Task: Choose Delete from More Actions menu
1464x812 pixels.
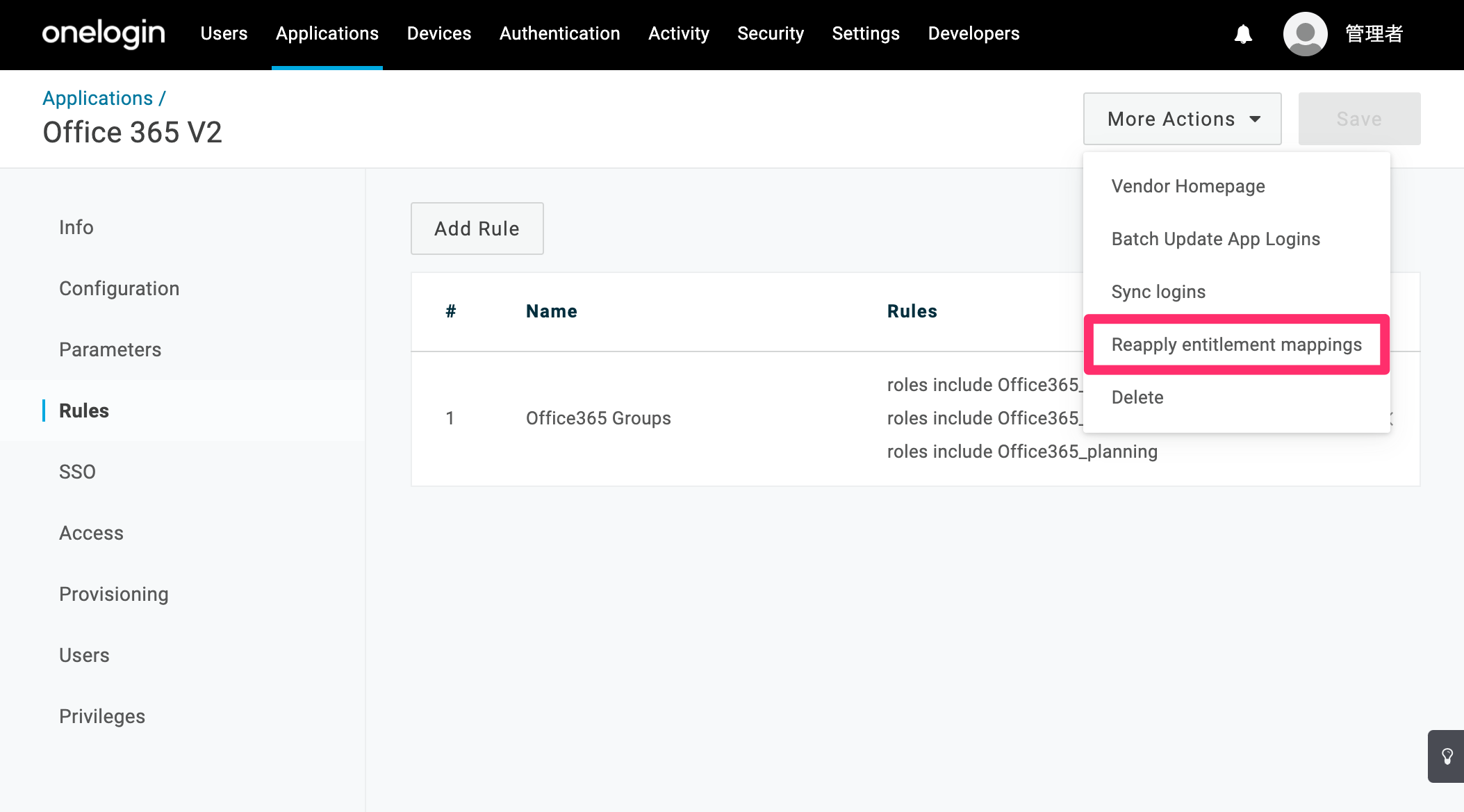Action: 1137,397
